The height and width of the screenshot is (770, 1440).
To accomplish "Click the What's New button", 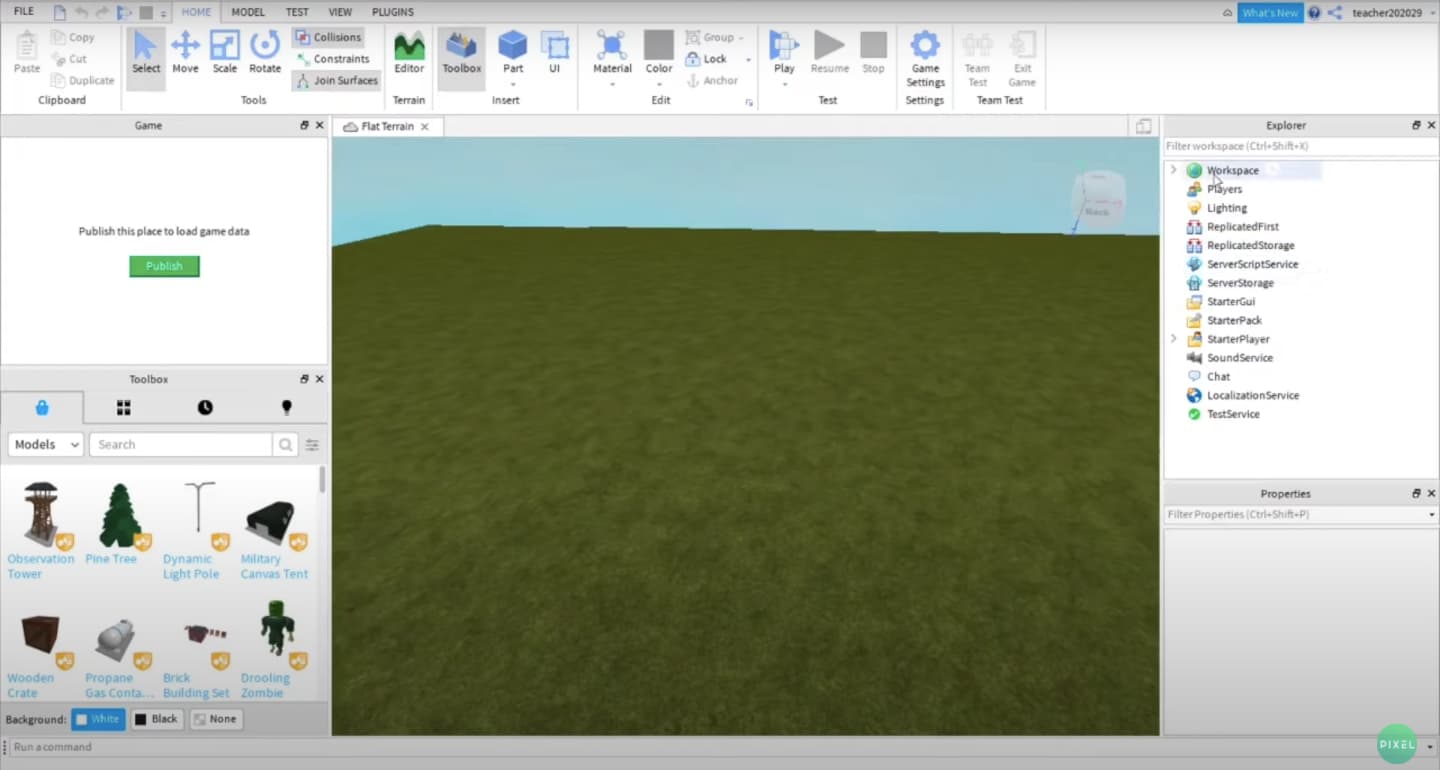I will point(1270,13).
